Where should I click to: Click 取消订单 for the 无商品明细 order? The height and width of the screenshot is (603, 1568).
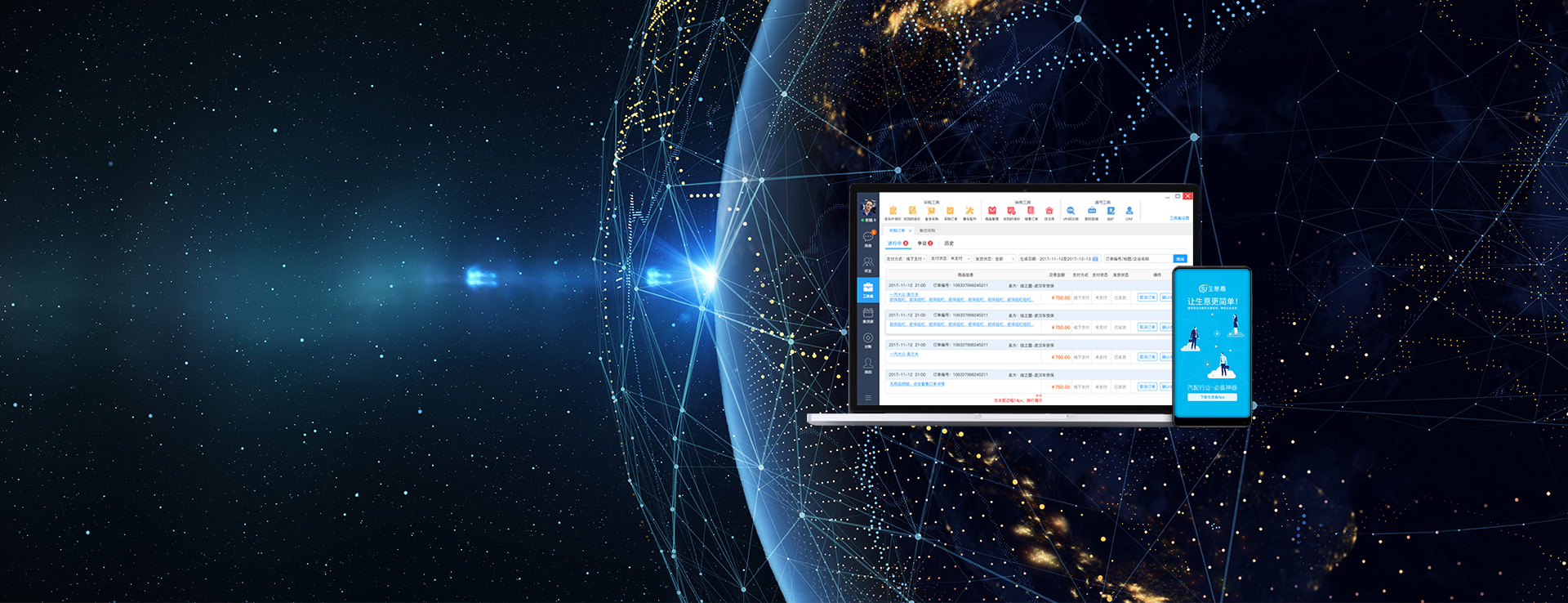click(1147, 386)
